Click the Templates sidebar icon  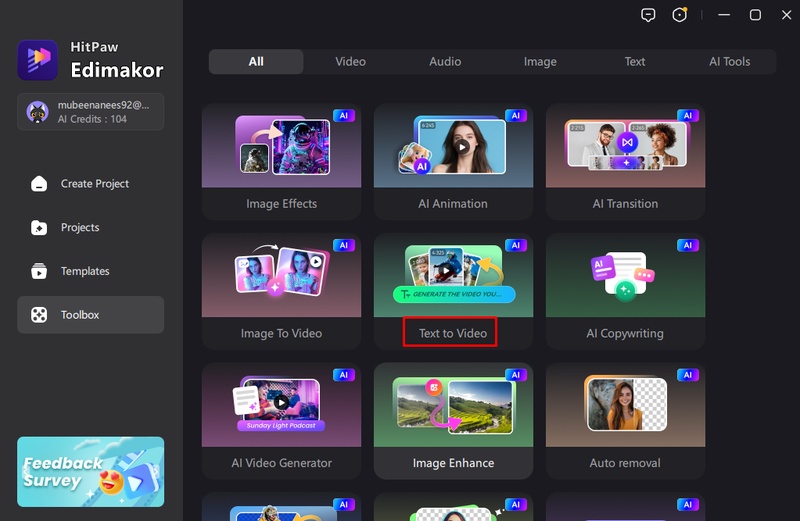click(39, 271)
